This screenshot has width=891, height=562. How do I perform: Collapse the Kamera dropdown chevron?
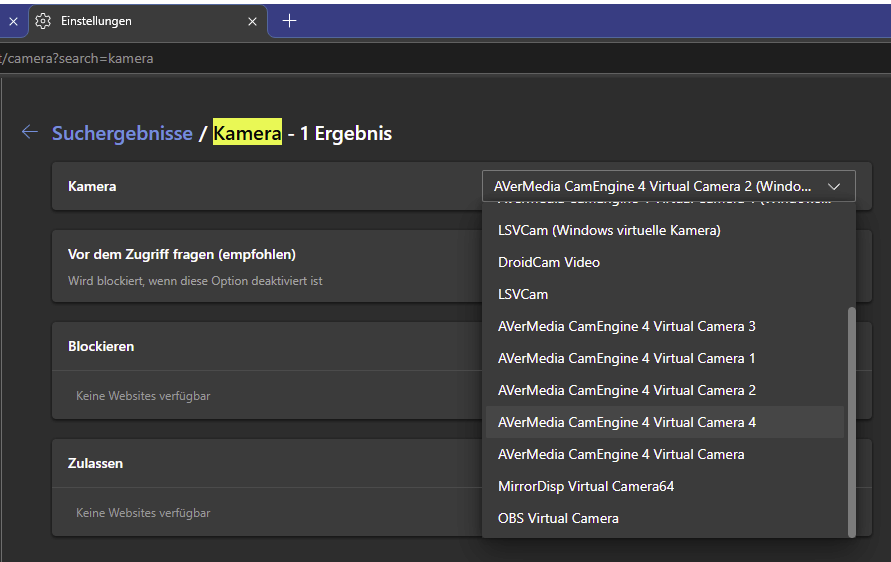834,186
